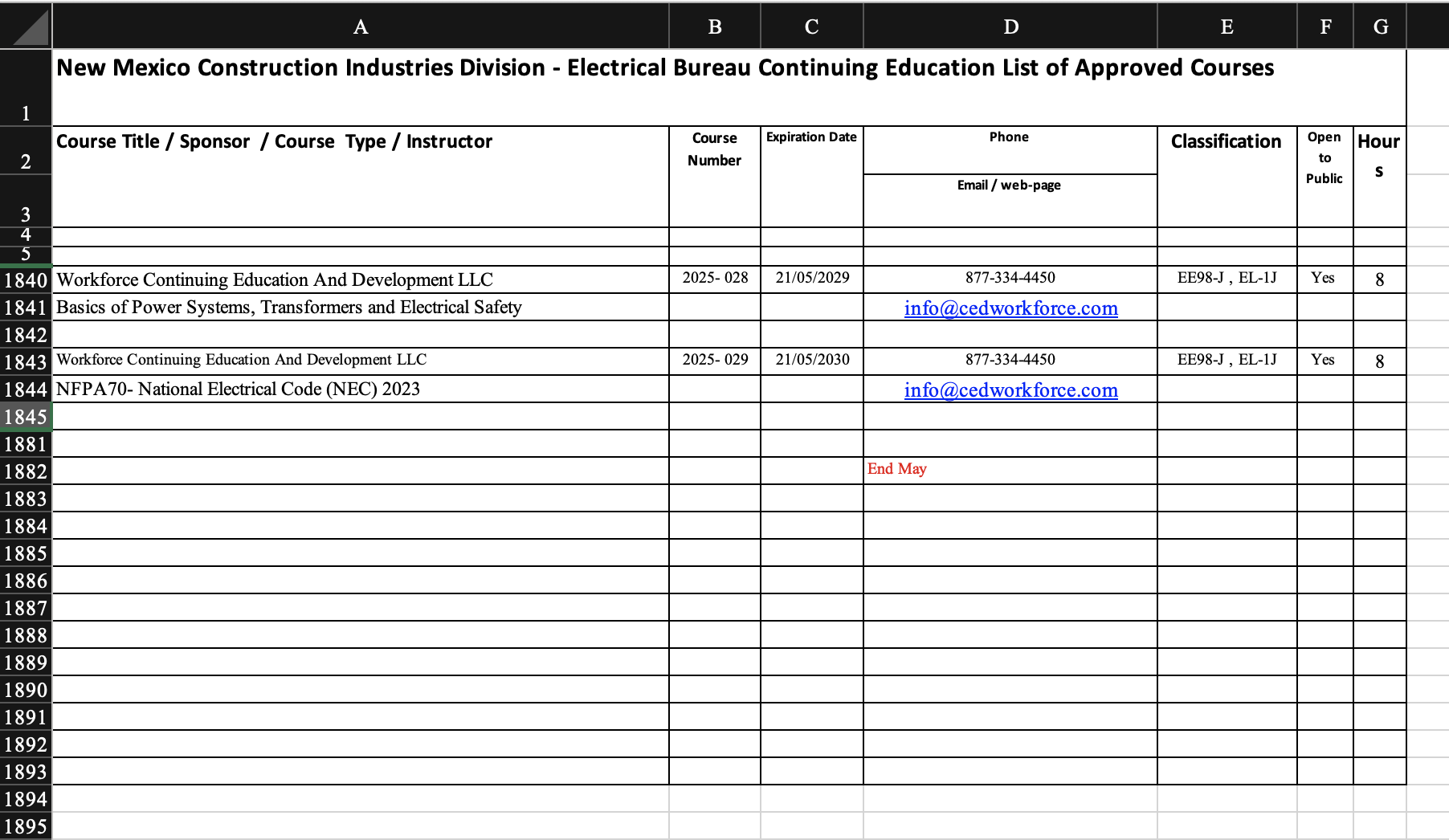
Task: Click the spreadsheet title cell about New Mexico Construction
Action: click(x=729, y=88)
